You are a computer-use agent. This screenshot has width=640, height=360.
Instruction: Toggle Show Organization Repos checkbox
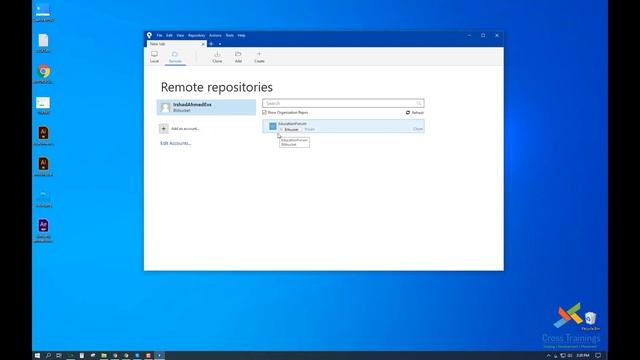[264, 112]
